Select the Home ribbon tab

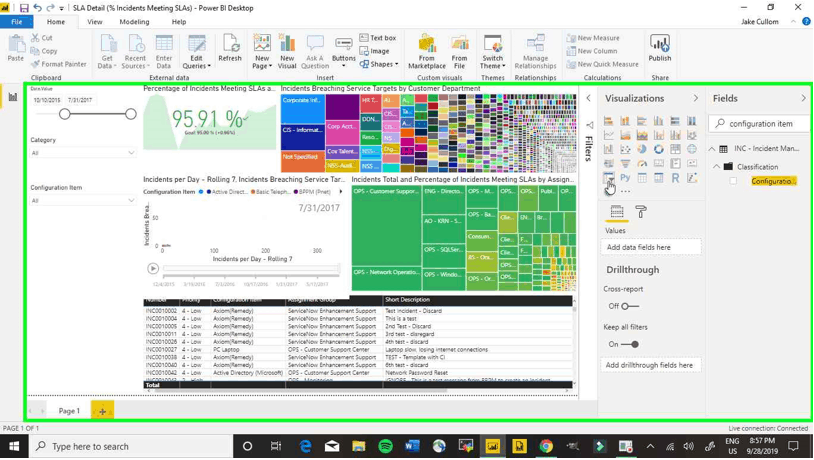[x=56, y=22]
